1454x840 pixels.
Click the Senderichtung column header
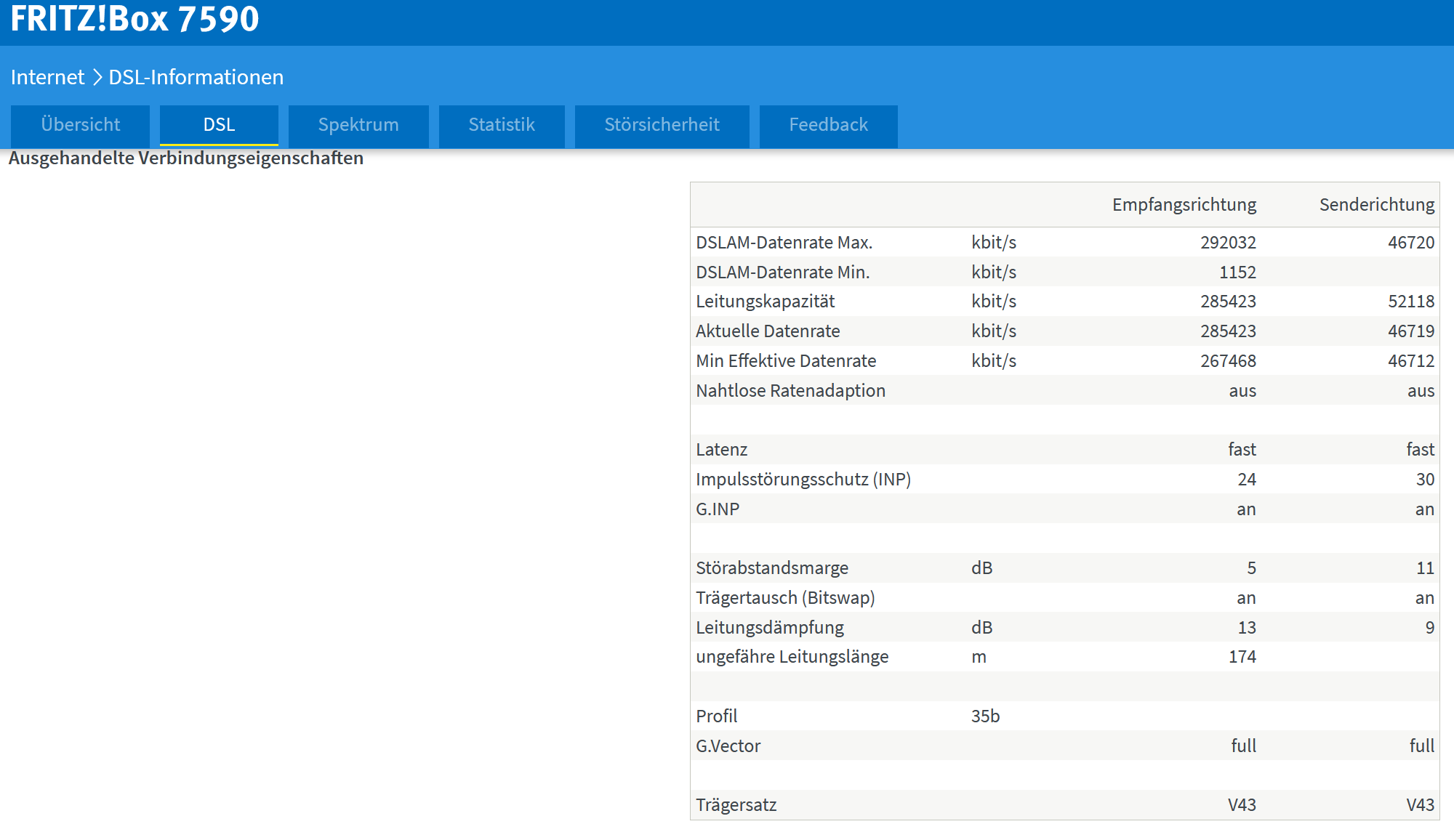[x=1376, y=205]
